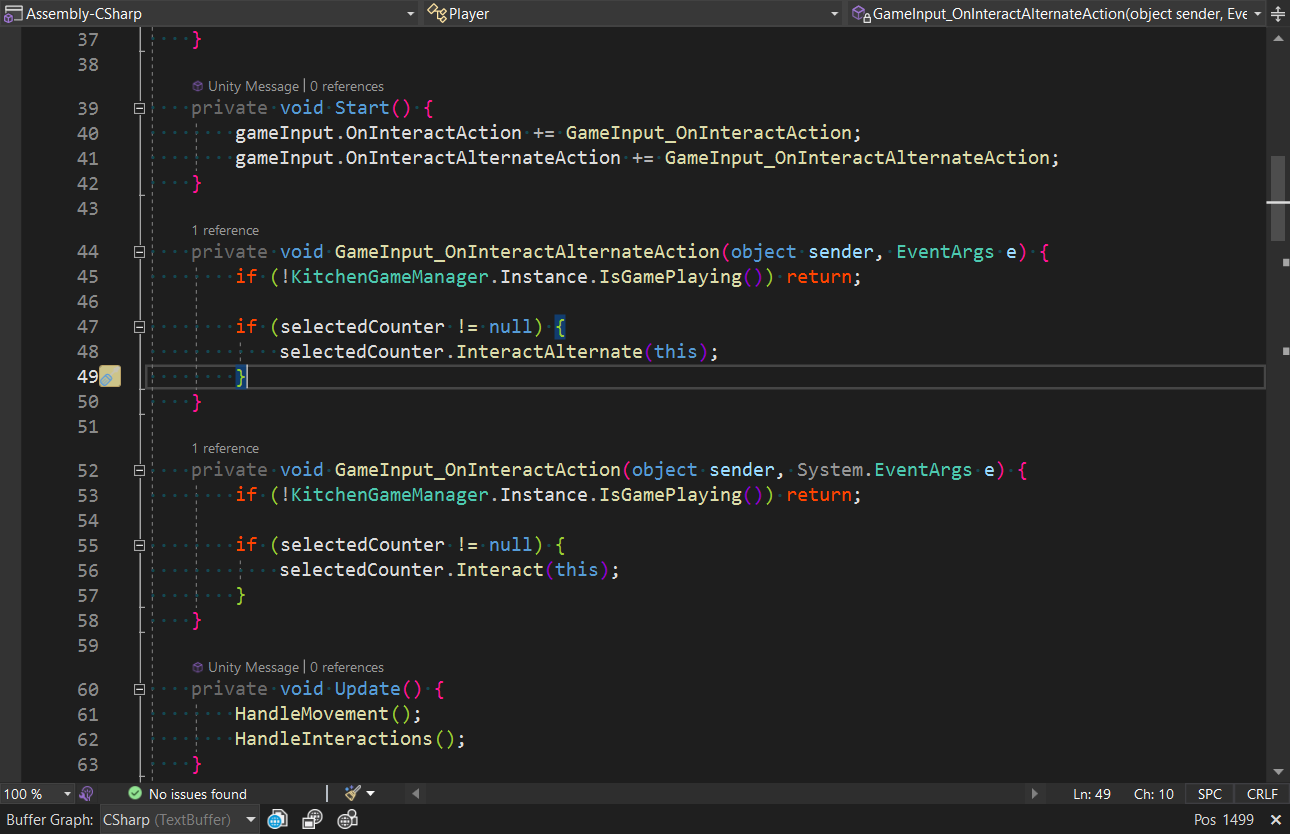Click the vertical scrollbar thumb

(x=1278, y=198)
